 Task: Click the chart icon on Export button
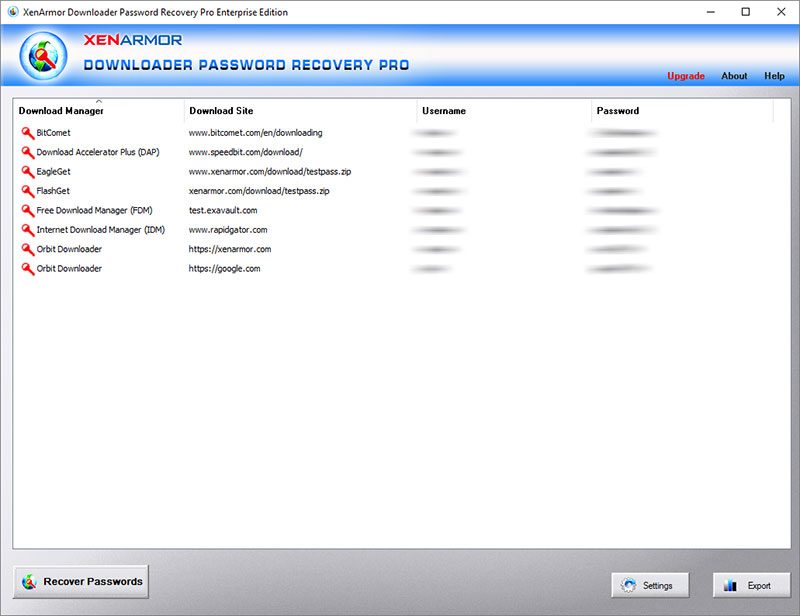tap(730, 585)
